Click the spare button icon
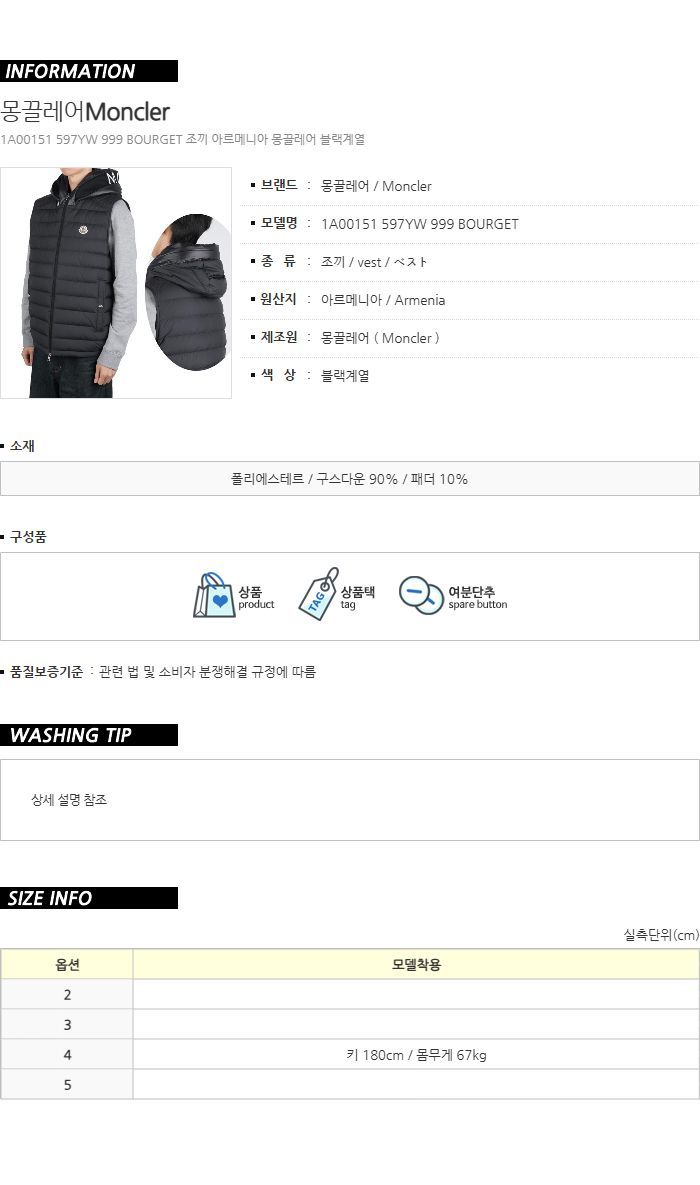The image size is (700, 1185). [420, 596]
